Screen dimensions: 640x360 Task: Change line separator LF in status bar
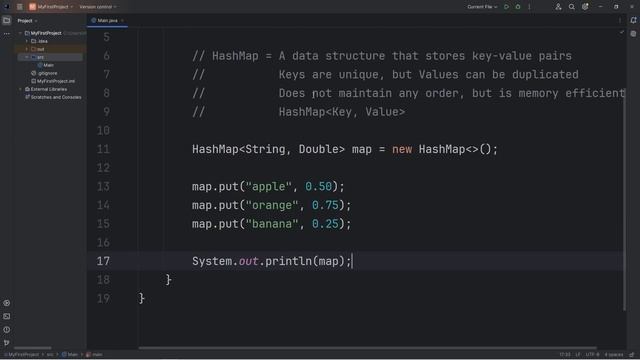point(578,355)
